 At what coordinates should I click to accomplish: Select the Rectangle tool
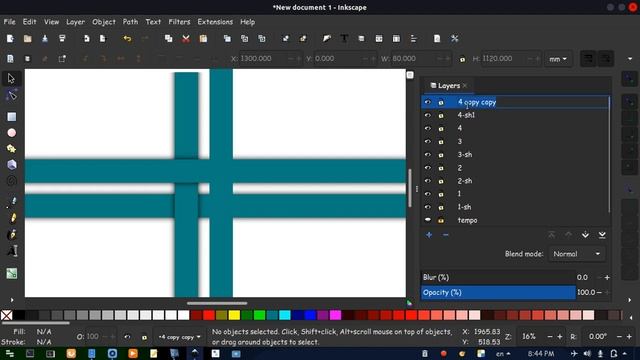[11, 117]
